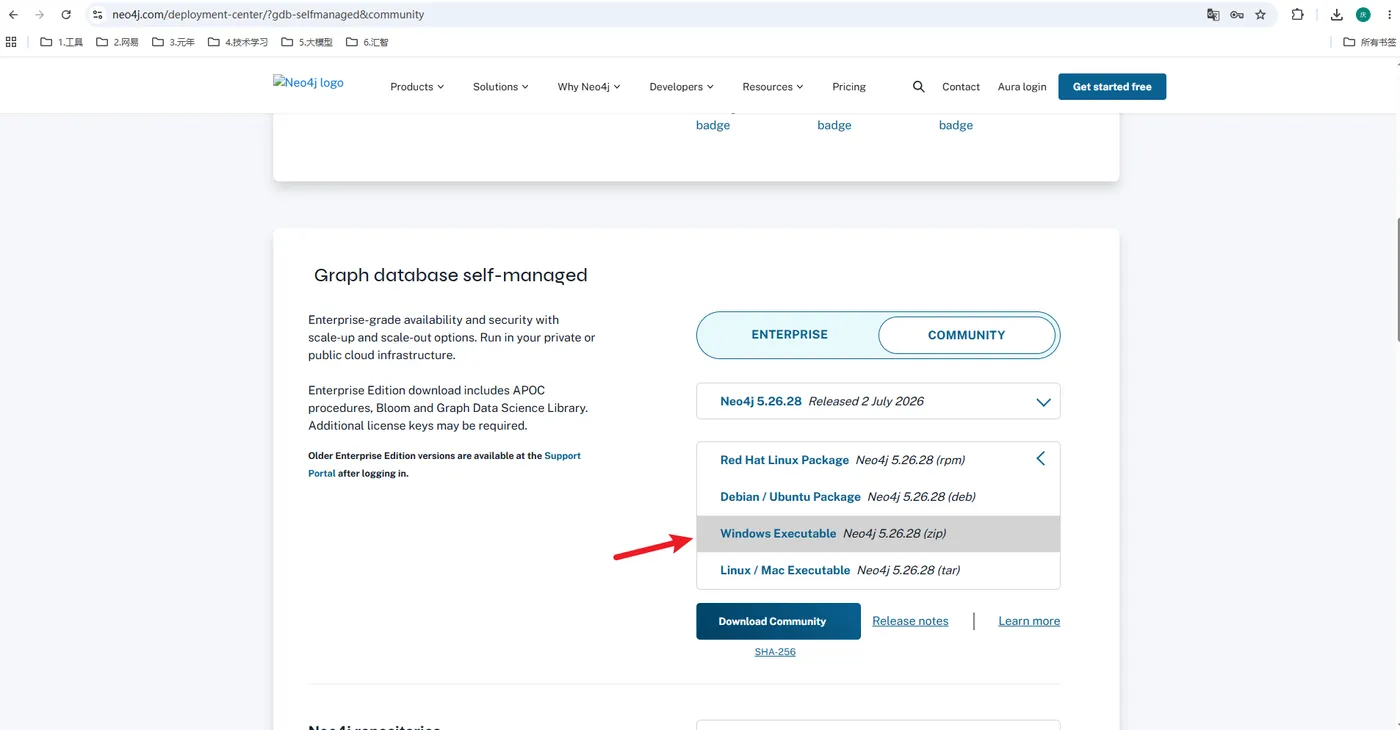Open the Chrome three-dot menu
The width and height of the screenshot is (1400, 730).
coord(1389,15)
